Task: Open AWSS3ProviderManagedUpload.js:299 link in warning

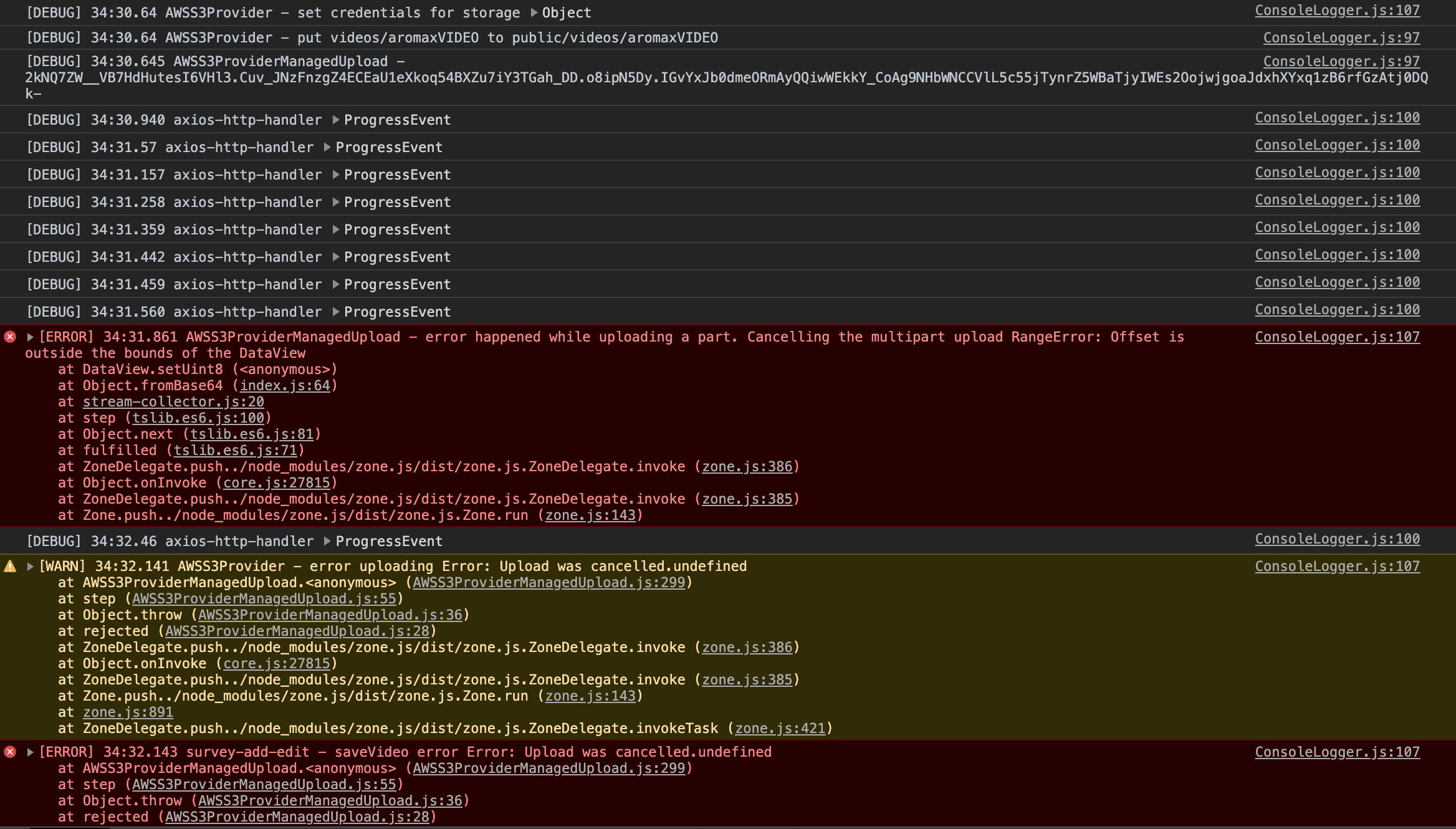Action: point(548,583)
